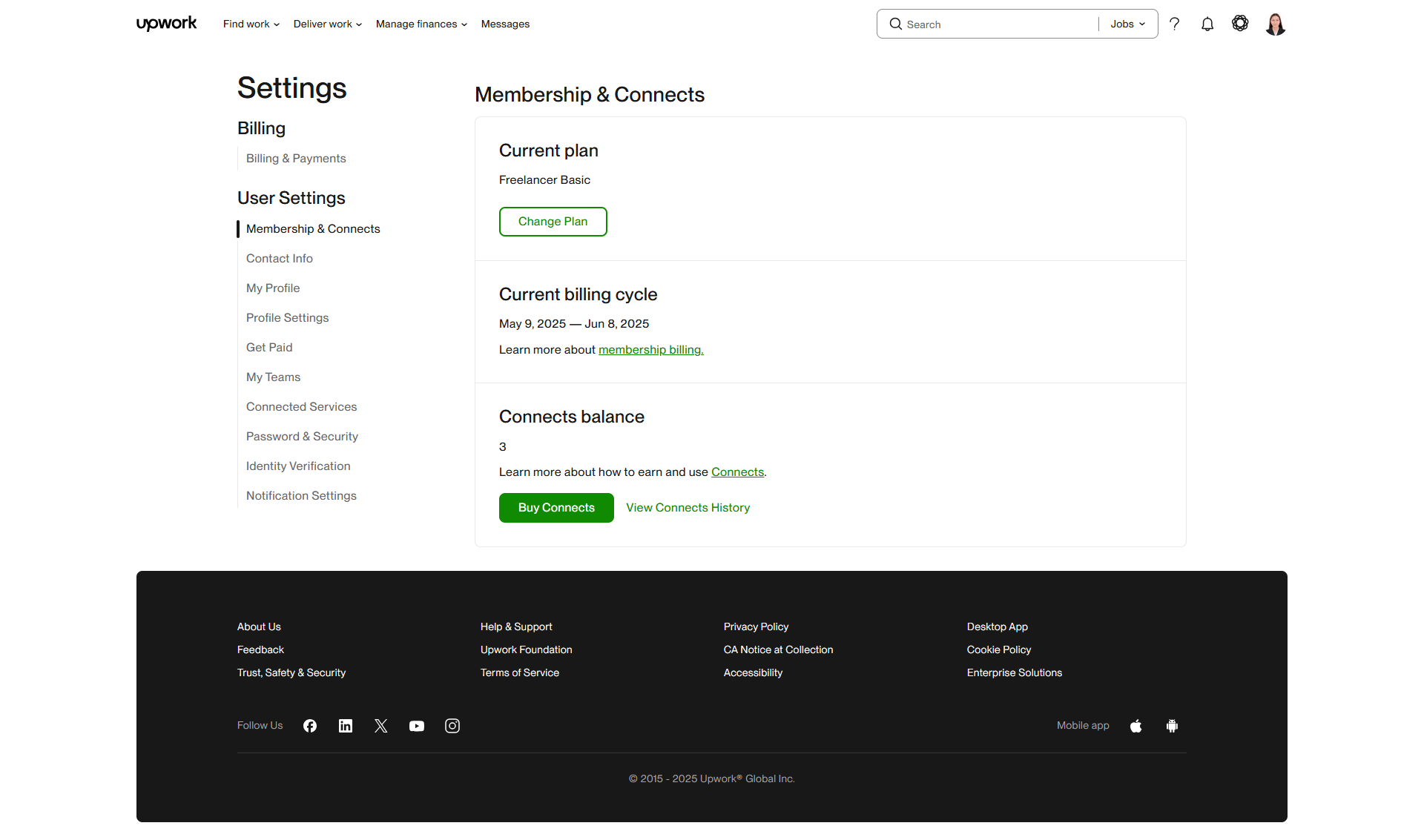Open the Jobs search category dropdown

(x=1127, y=24)
